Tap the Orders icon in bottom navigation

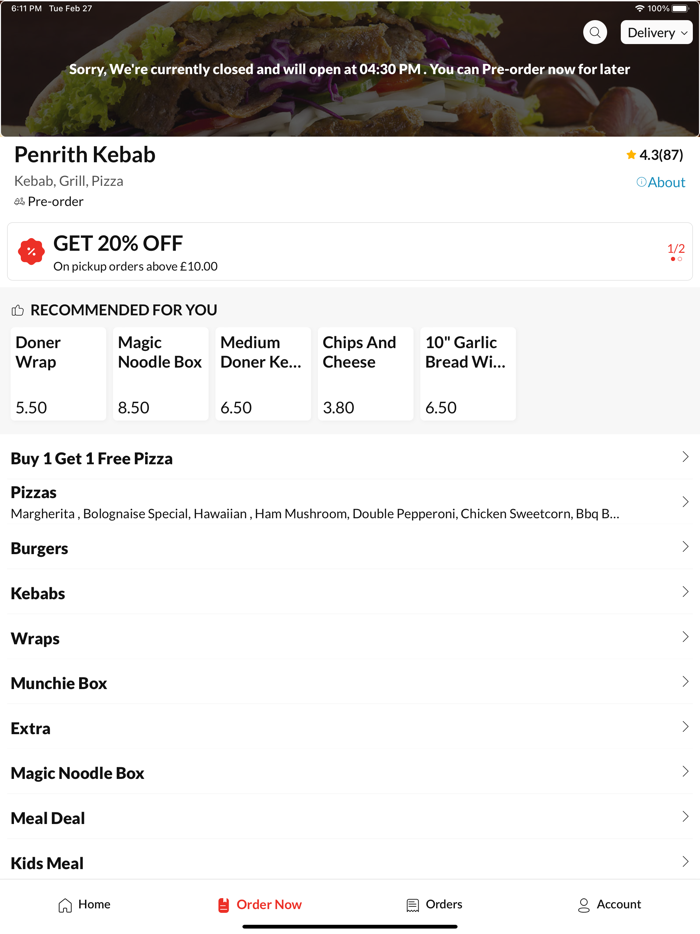410,905
